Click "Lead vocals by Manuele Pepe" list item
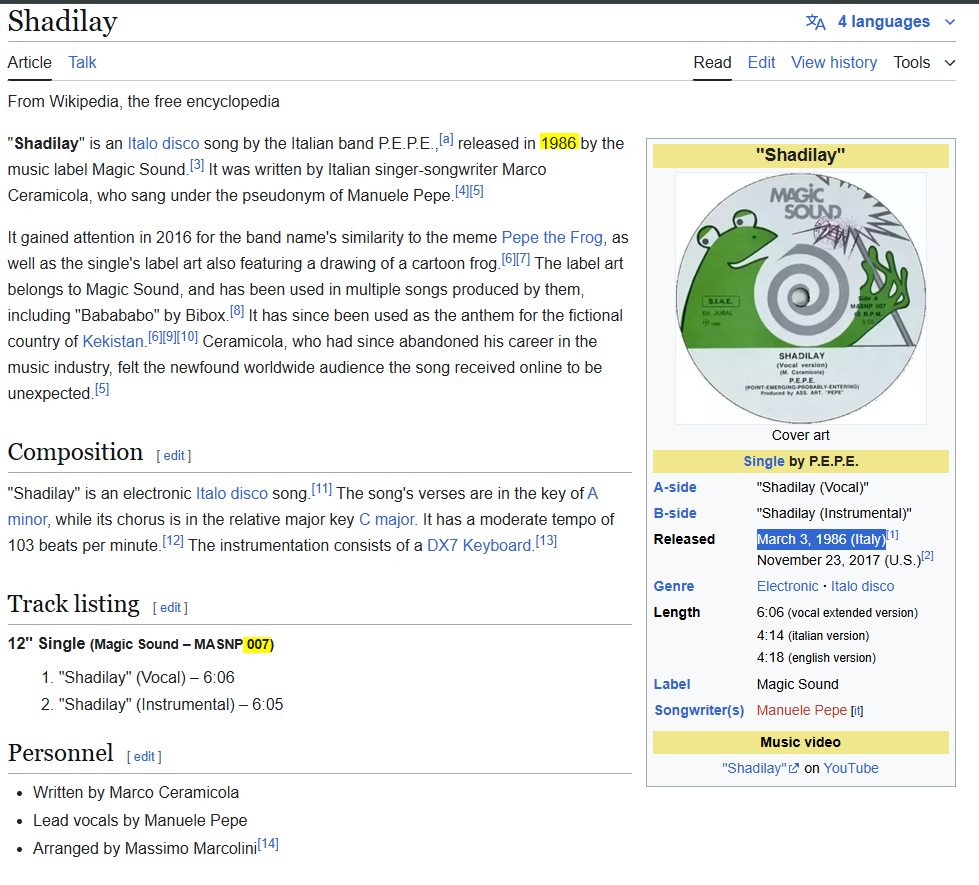979x885 pixels. coord(140,821)
